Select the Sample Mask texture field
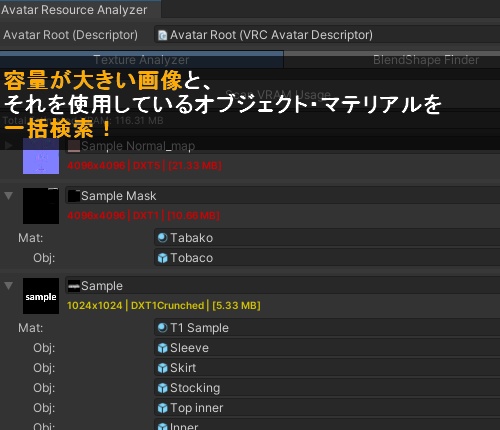This screenshot has width=500, height=430. tap(283, 196)
